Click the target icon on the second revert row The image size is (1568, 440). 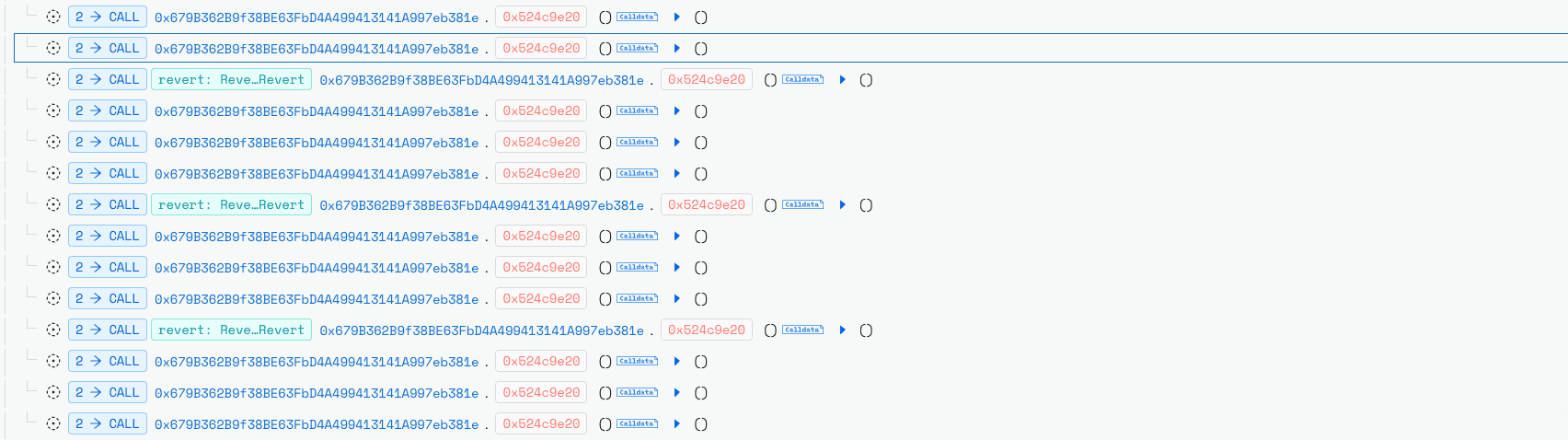pyautogui.click(x=53, y=204)
